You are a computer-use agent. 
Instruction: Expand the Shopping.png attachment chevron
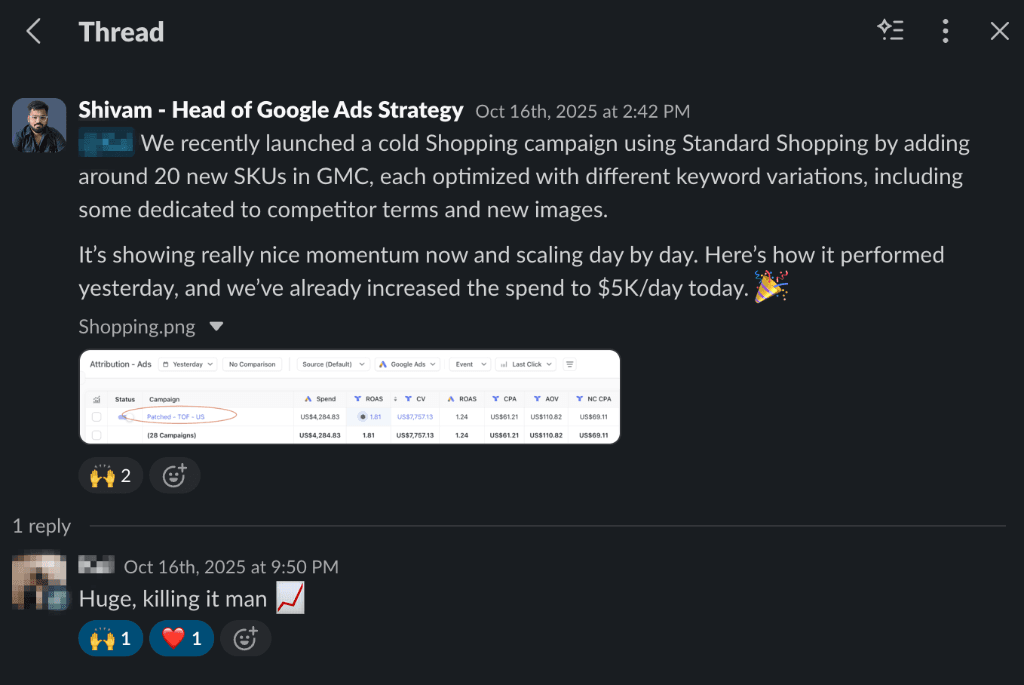click(x=214, y=326)
